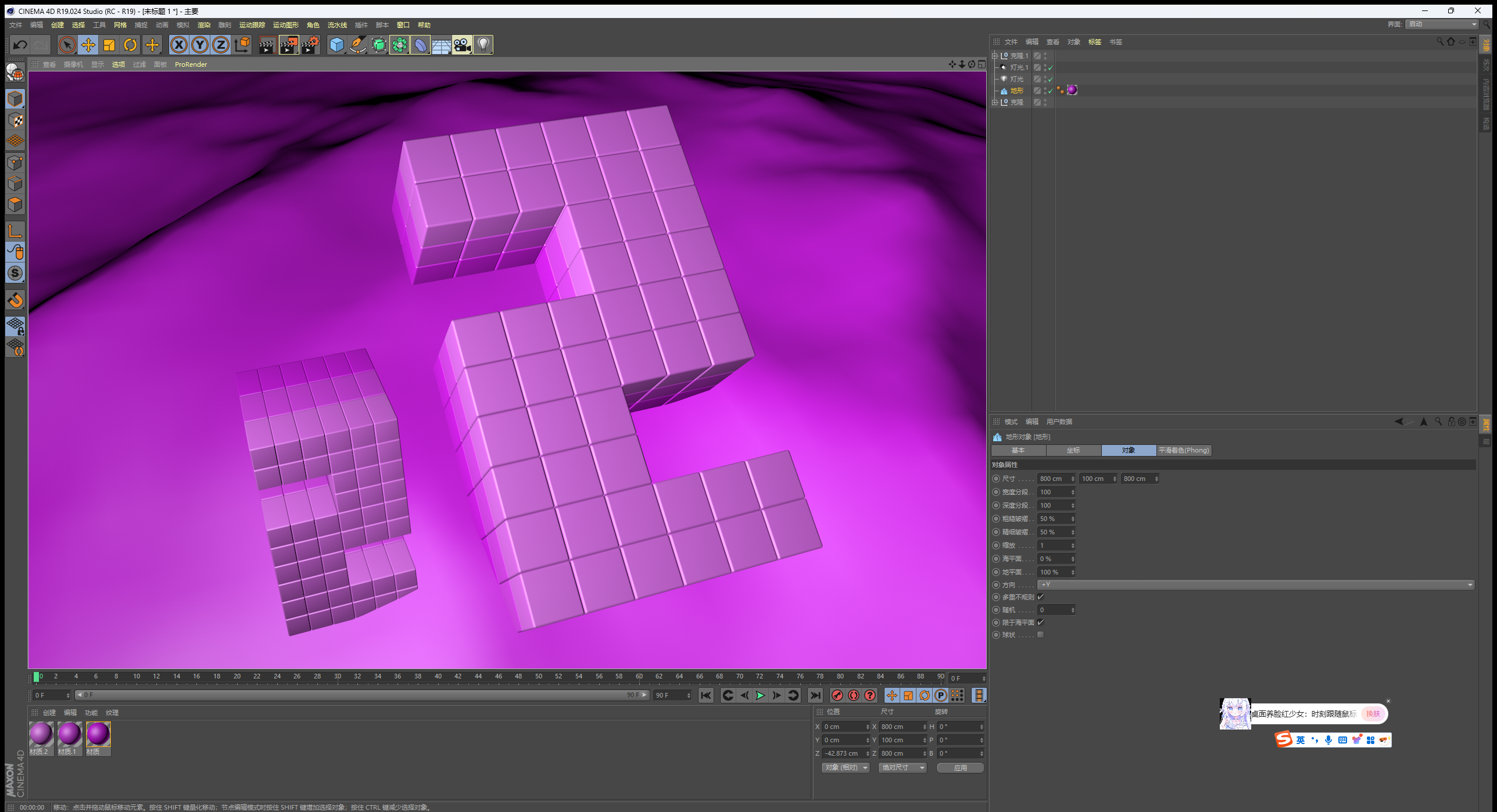Open Edit Render Settings icon
This screenshot has width=1497, height=812.
click(x=310, y=45)
